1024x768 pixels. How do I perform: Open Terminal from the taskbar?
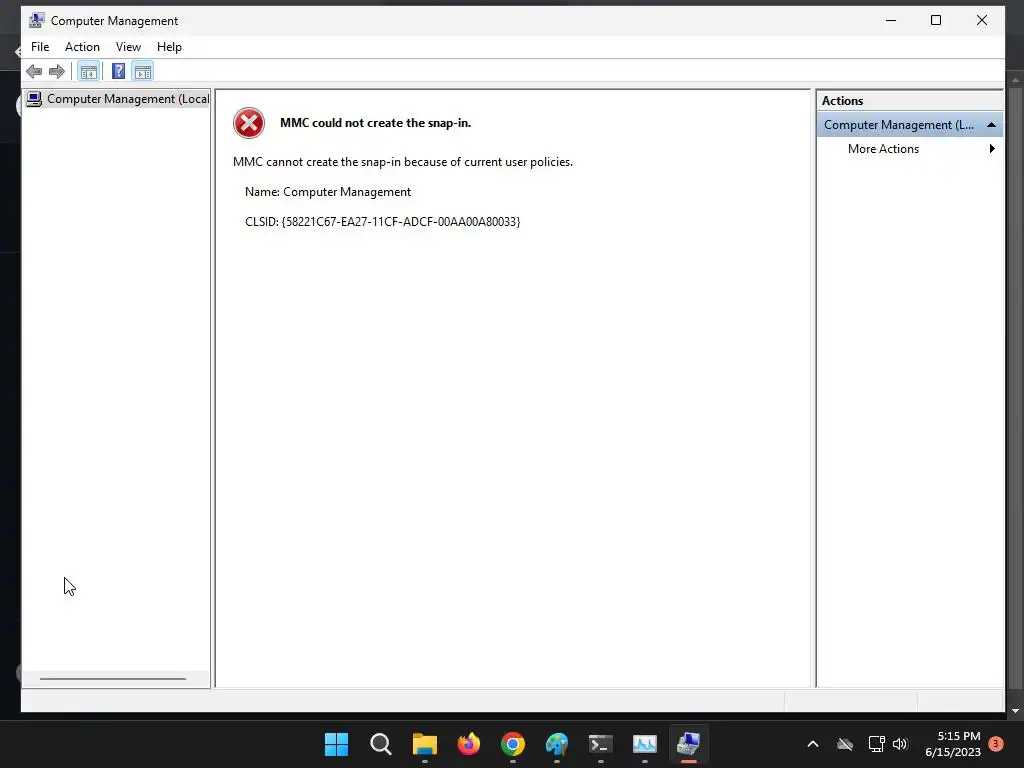[601, 744]
